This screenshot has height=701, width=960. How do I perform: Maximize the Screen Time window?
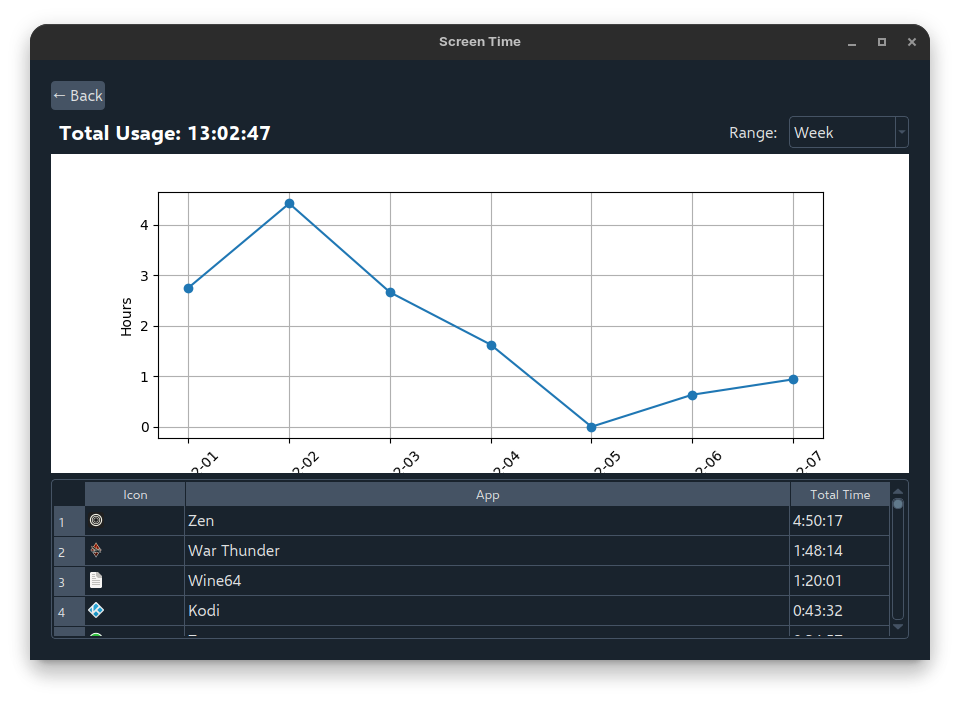click(882, 42)
